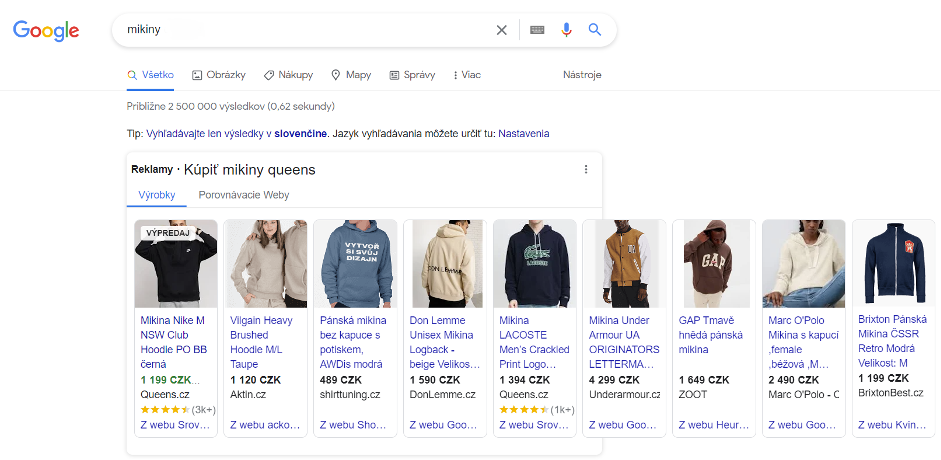The image size is (941, 460).
Task: Start voice search with the microphone icon
Action: tap(566, 29)
